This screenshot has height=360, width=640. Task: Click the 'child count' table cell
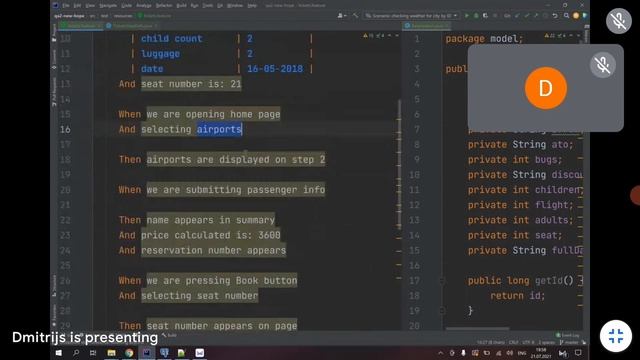tap(171, 39)
